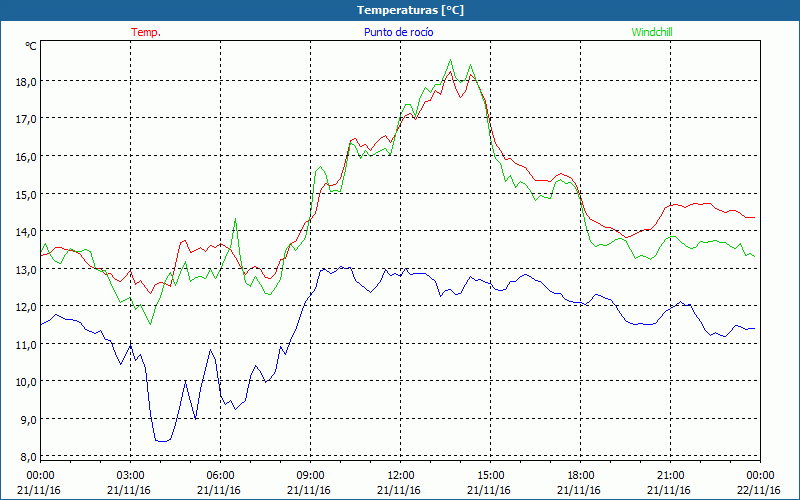The width and height of the screenshot is (800, 500).
Task: Click the 12,0 y-axis value
Action: [x=27, y=307]
